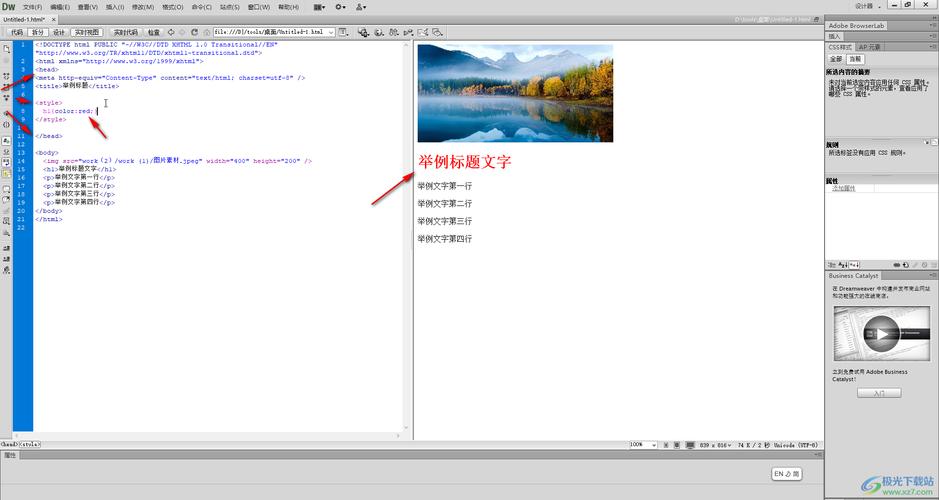Click the back arrow in document toolbar

[x=169, y=32]
